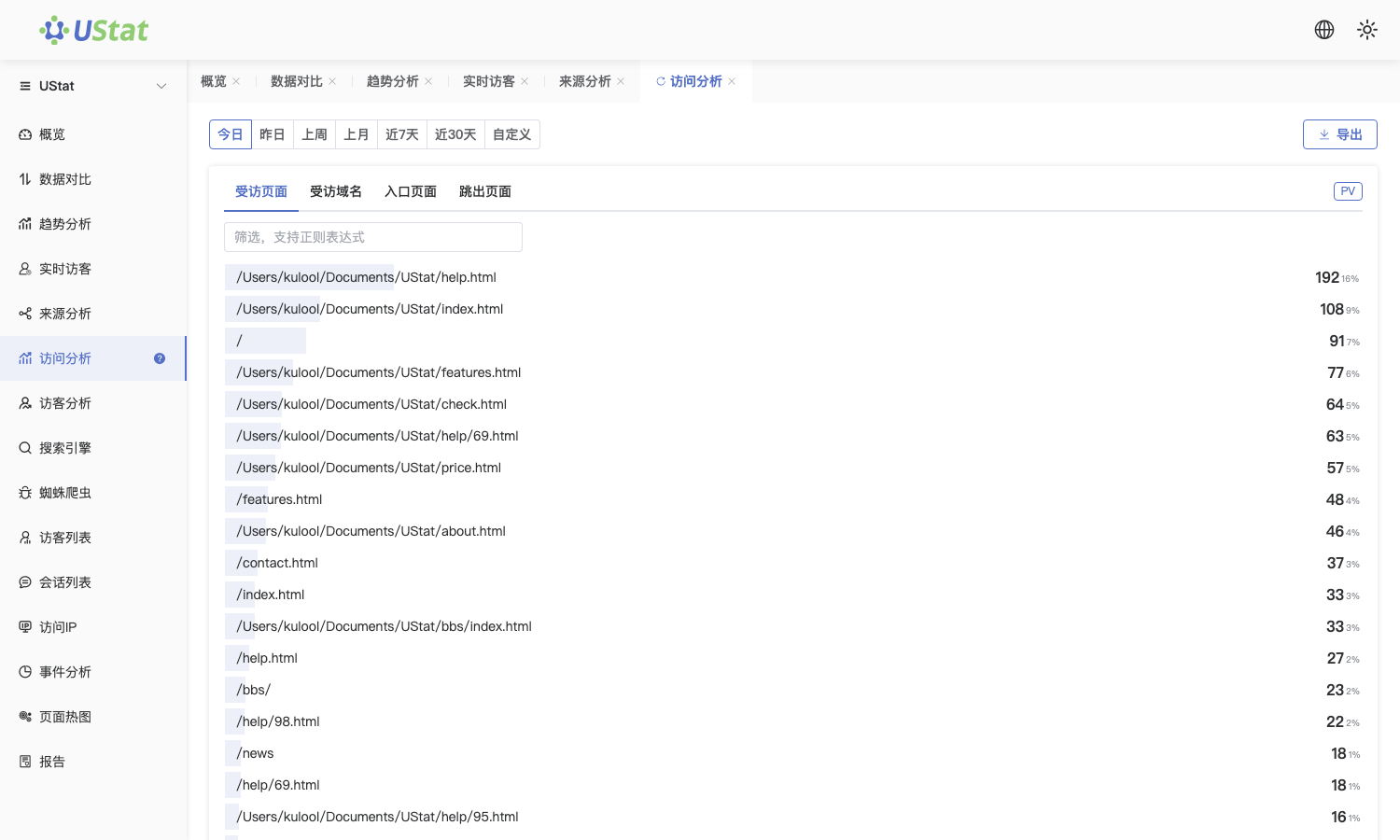Switch to the 趋势分析 top tab
The height and width of the screenshot is (840, 1400).
coord(393,81)
